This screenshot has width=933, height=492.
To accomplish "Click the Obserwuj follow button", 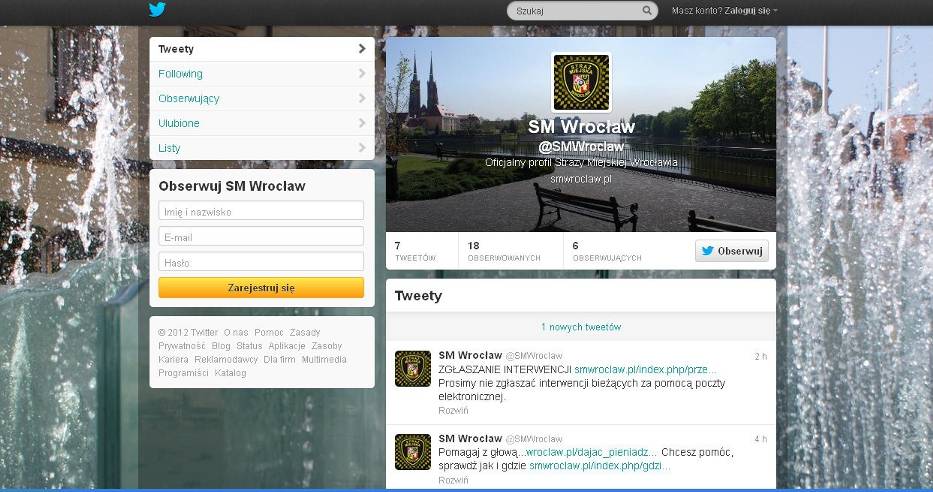I will 732,250.
